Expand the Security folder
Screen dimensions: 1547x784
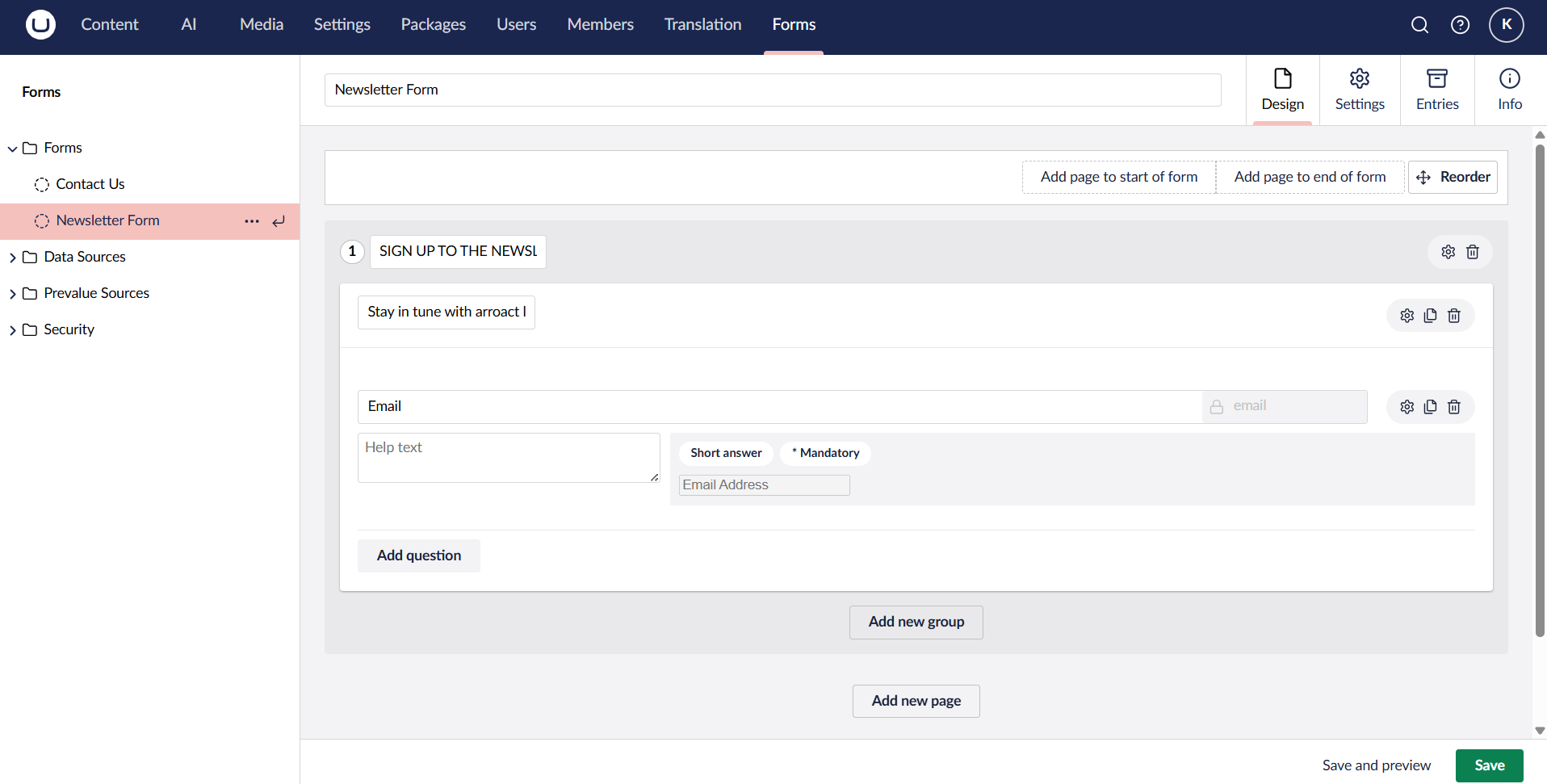coord(13,330)
